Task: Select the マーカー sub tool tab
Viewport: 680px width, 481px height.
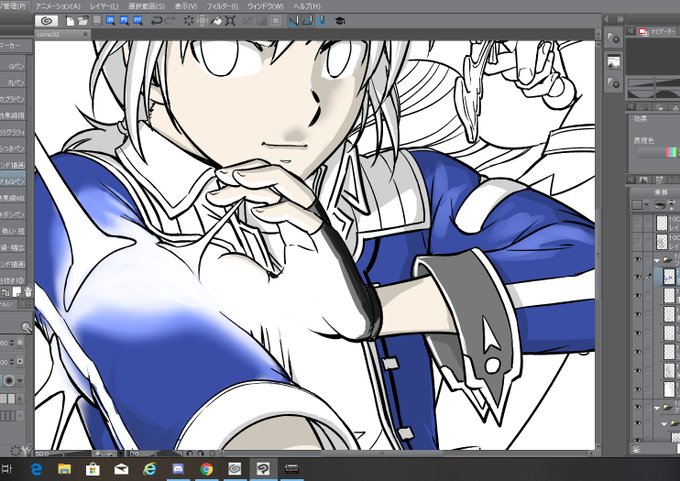Action: 16,46
